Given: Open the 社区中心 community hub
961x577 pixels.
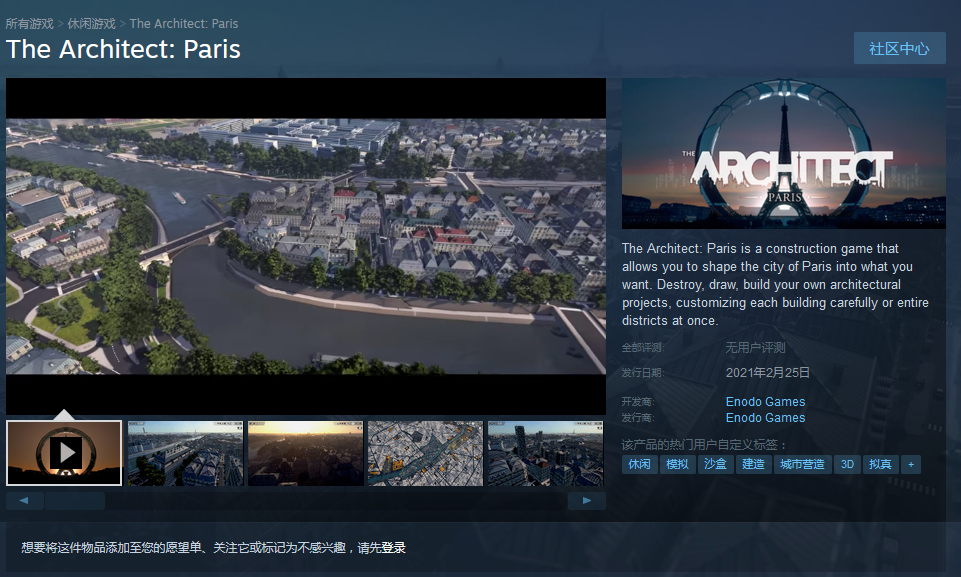Looking at the screenshot, I should pos(899,48).
